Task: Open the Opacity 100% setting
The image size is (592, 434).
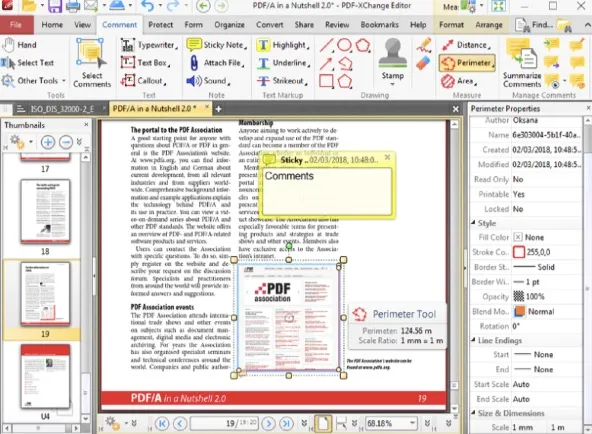Action: coord(546,297)
